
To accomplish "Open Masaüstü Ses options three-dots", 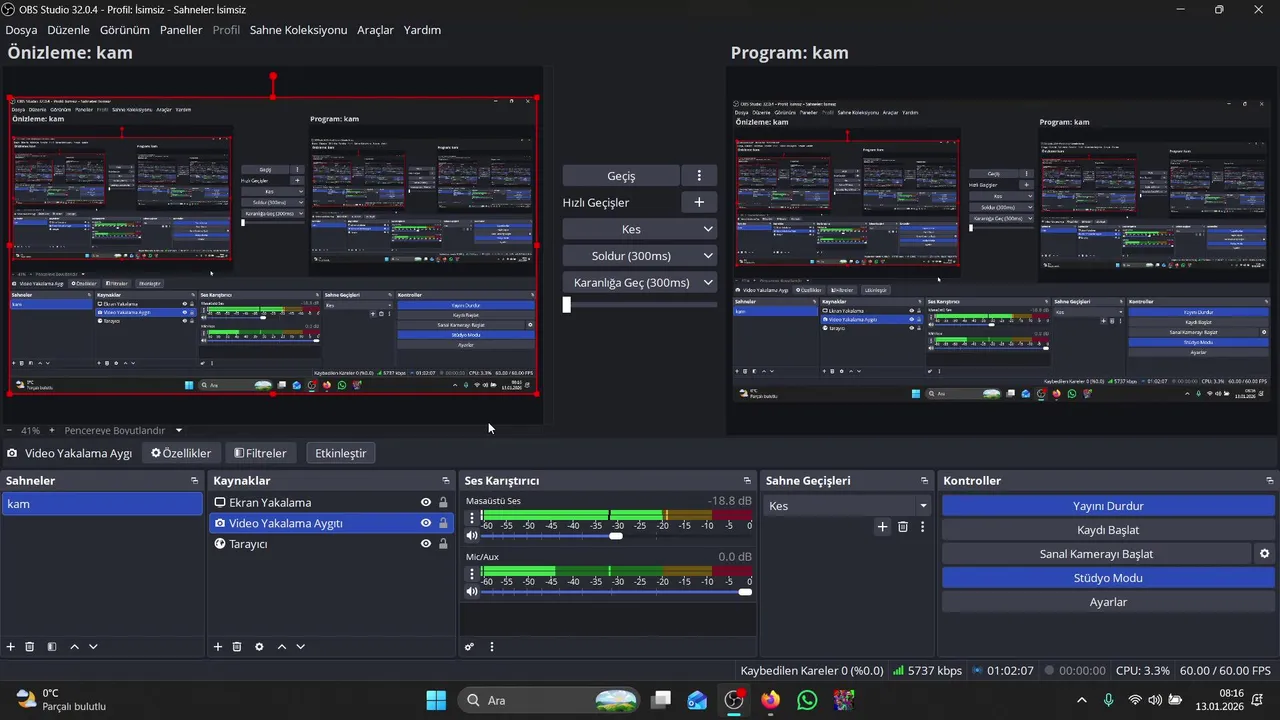I will pyautogui.click(x=472, y=519).
